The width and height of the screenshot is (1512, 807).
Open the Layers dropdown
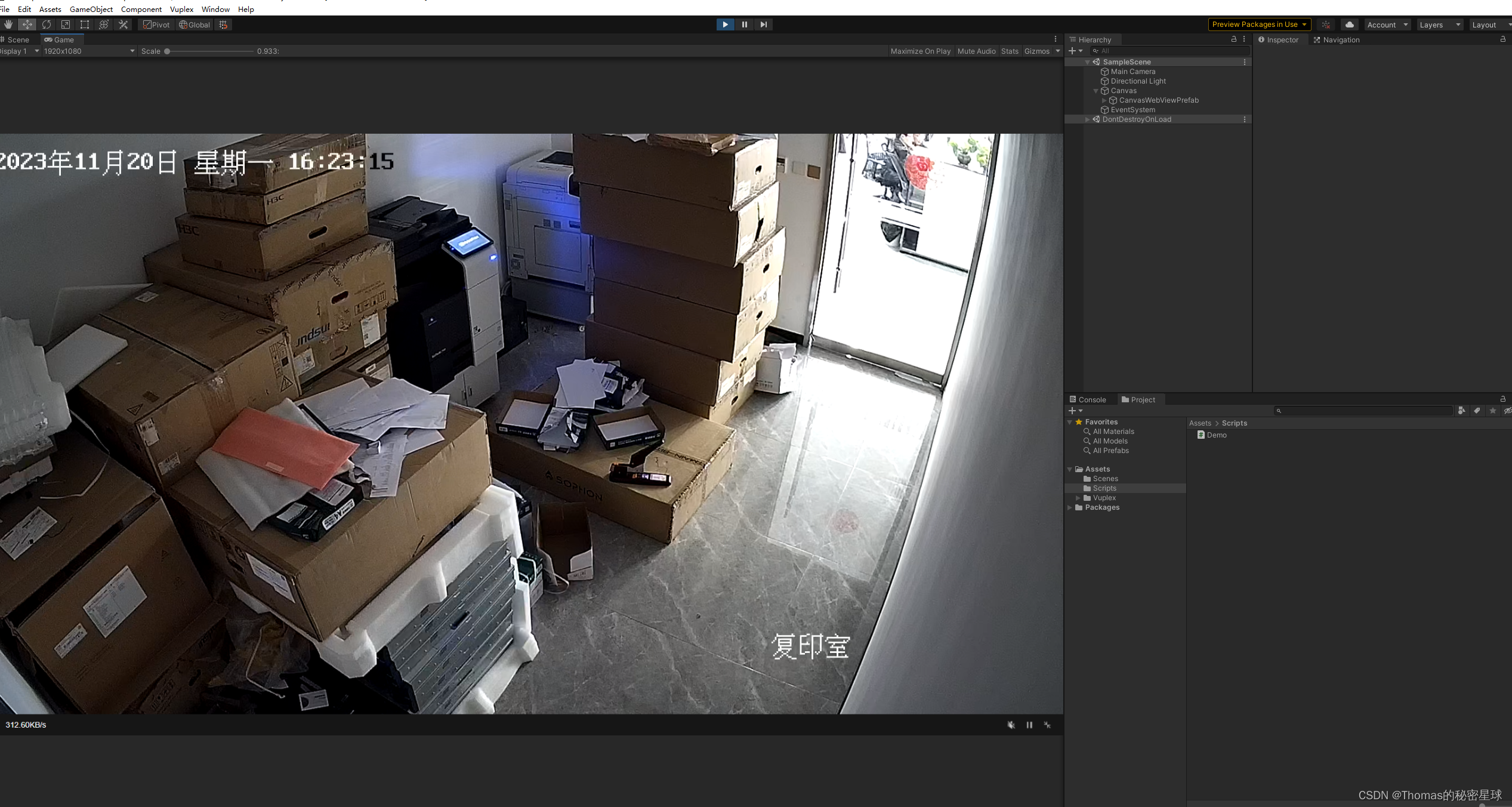[1439, 24]
